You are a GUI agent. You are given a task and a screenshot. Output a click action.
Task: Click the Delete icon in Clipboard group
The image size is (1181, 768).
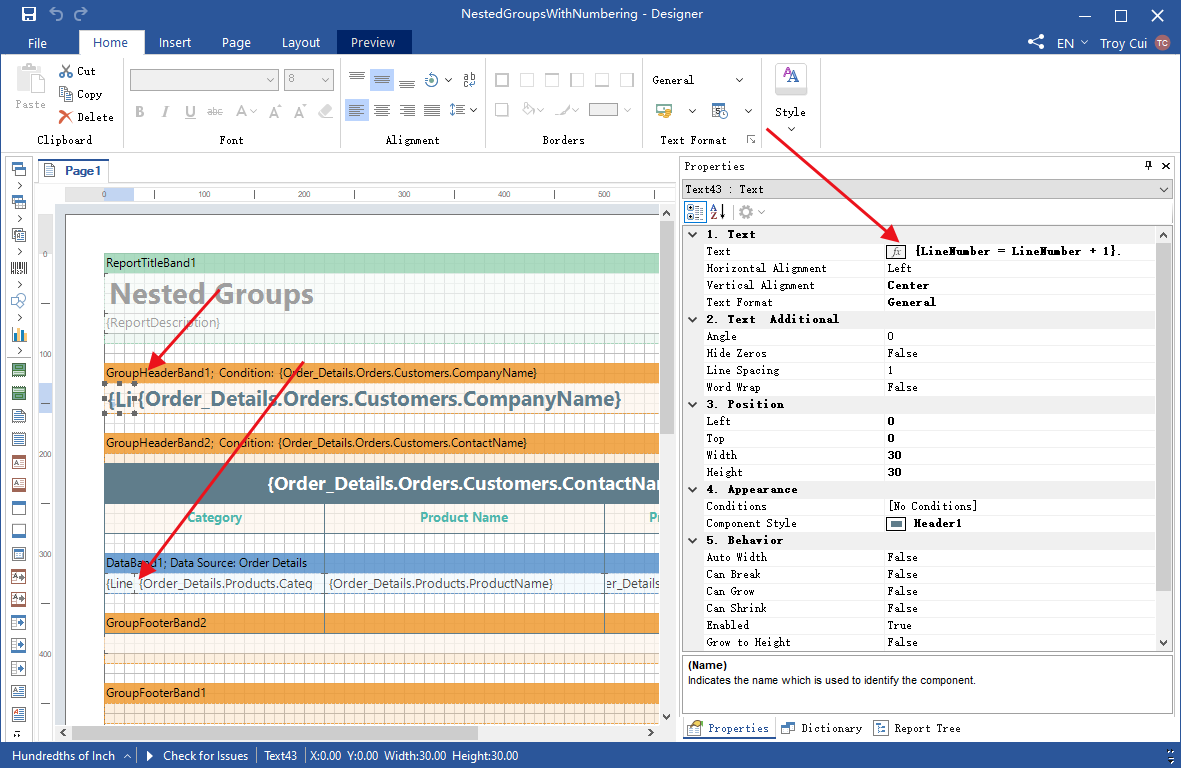66,117
